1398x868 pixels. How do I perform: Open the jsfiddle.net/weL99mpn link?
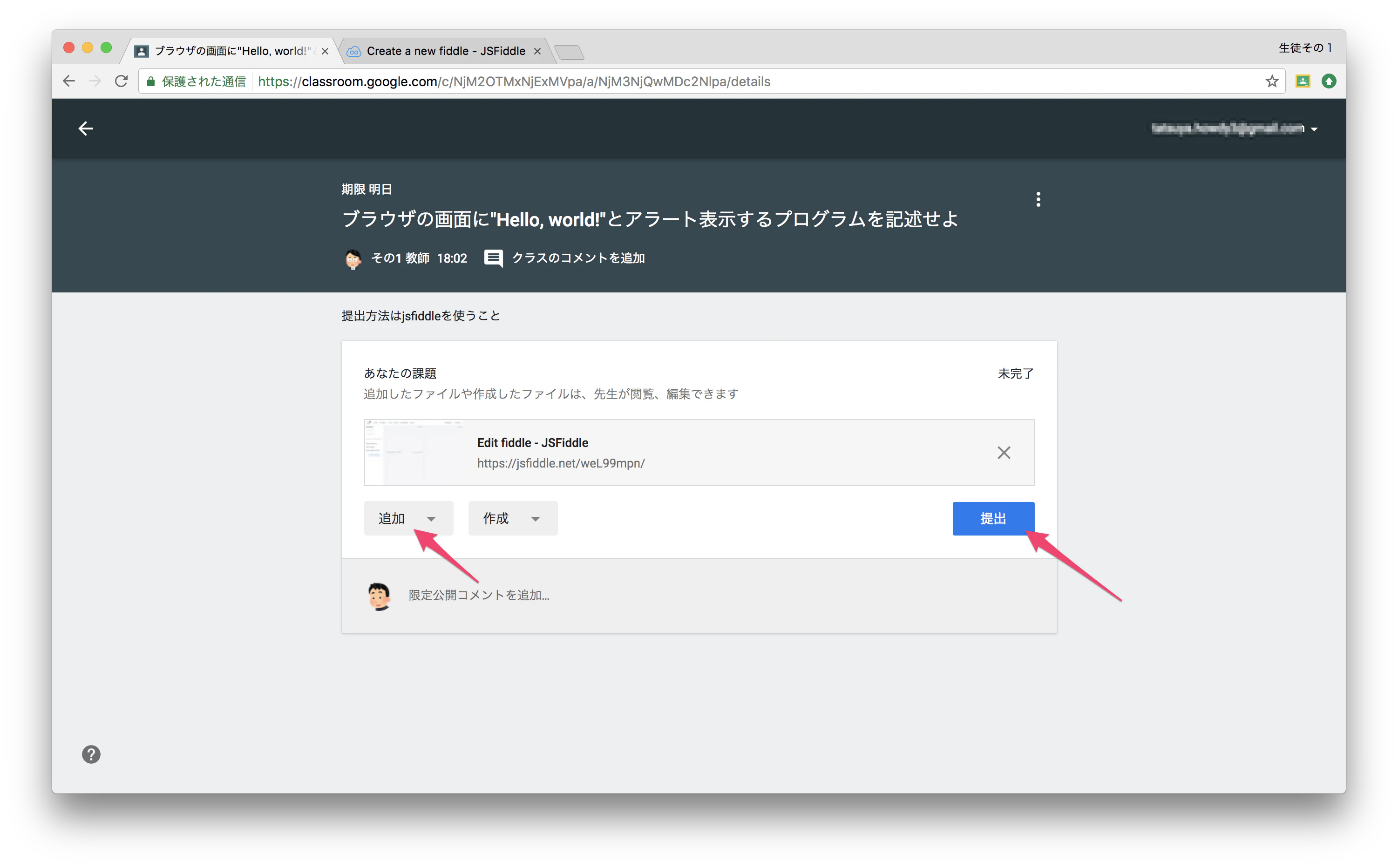coord(561,463)
